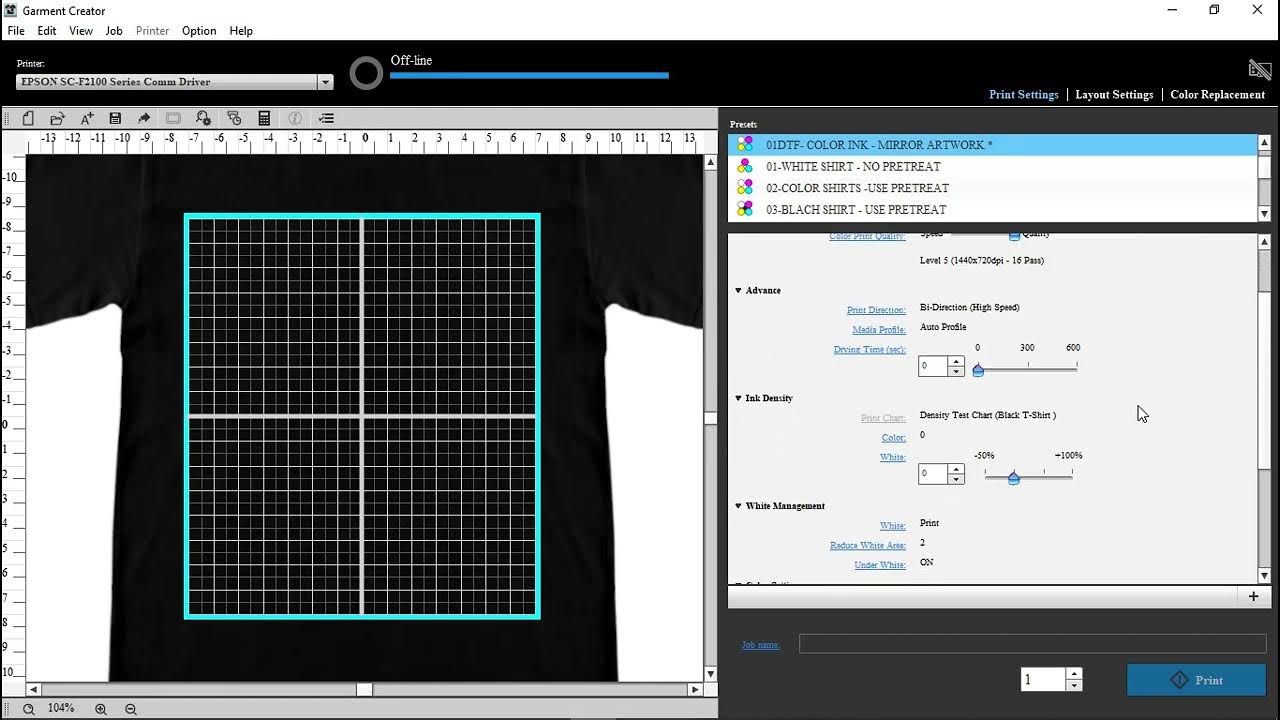Click the Under White link

880,566
